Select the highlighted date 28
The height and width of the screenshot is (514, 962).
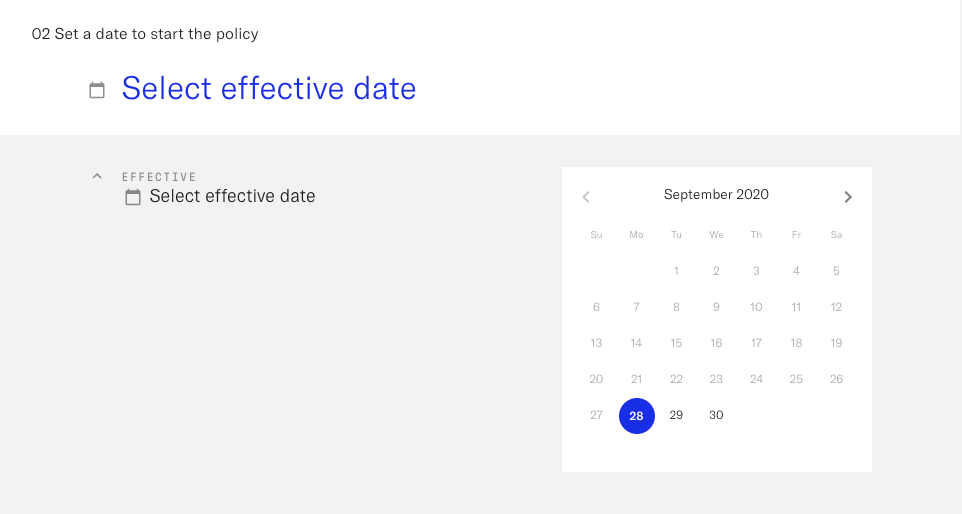coord(637,416)
